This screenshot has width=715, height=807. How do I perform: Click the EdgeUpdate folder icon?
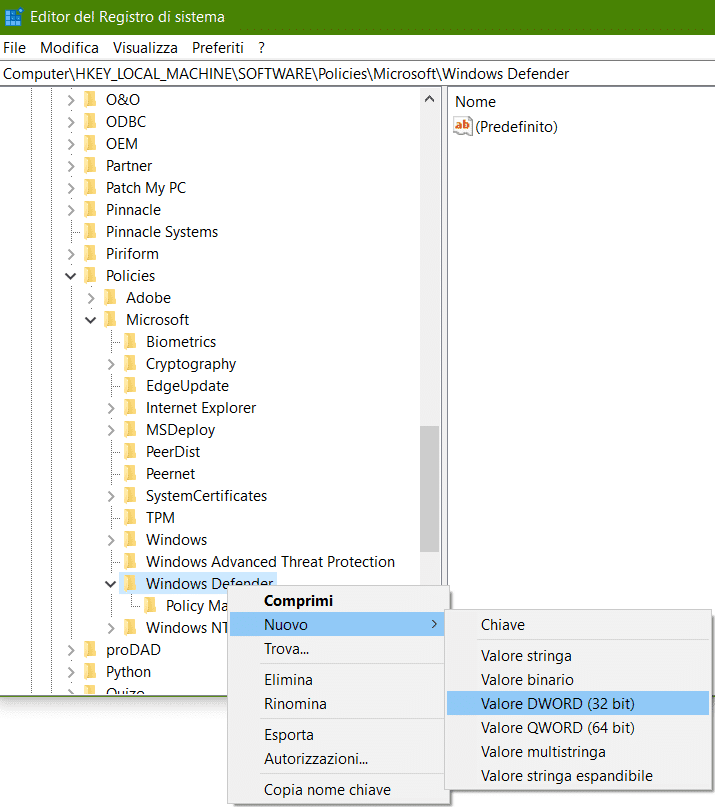coord(130,386)
